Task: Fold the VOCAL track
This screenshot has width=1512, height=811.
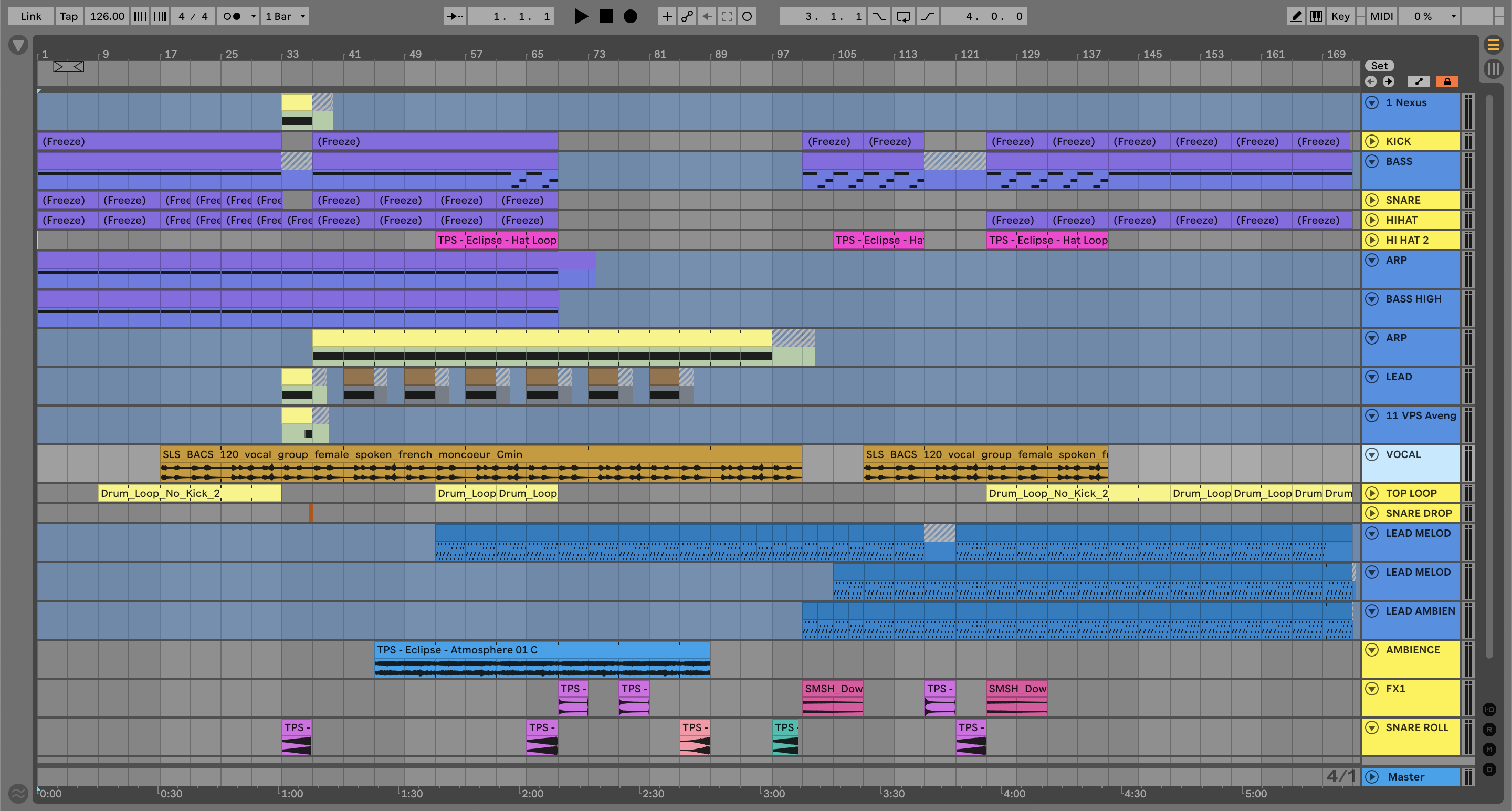Action: [1372, 454]
